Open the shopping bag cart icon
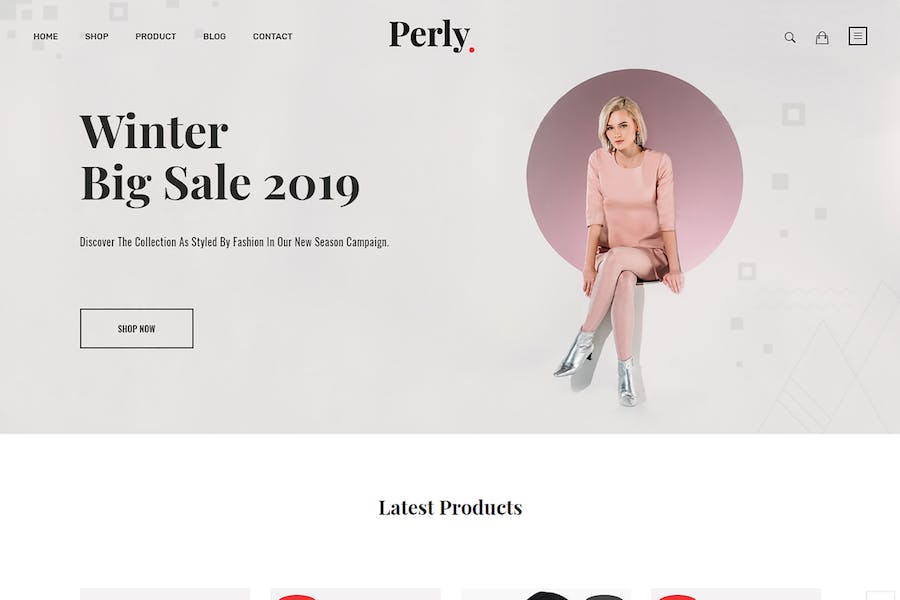This screenshot has height=600, width=900. pyautogui.click(x=822, y=37)
